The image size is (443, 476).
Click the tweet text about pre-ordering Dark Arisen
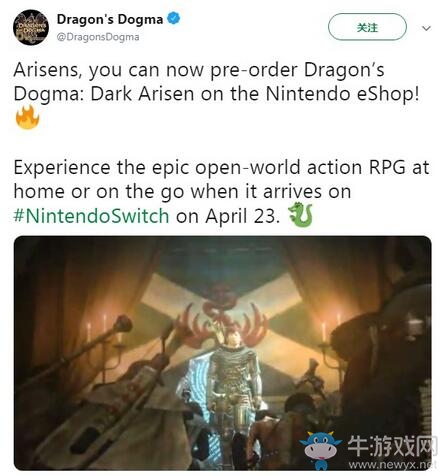[x=216, y=82]
